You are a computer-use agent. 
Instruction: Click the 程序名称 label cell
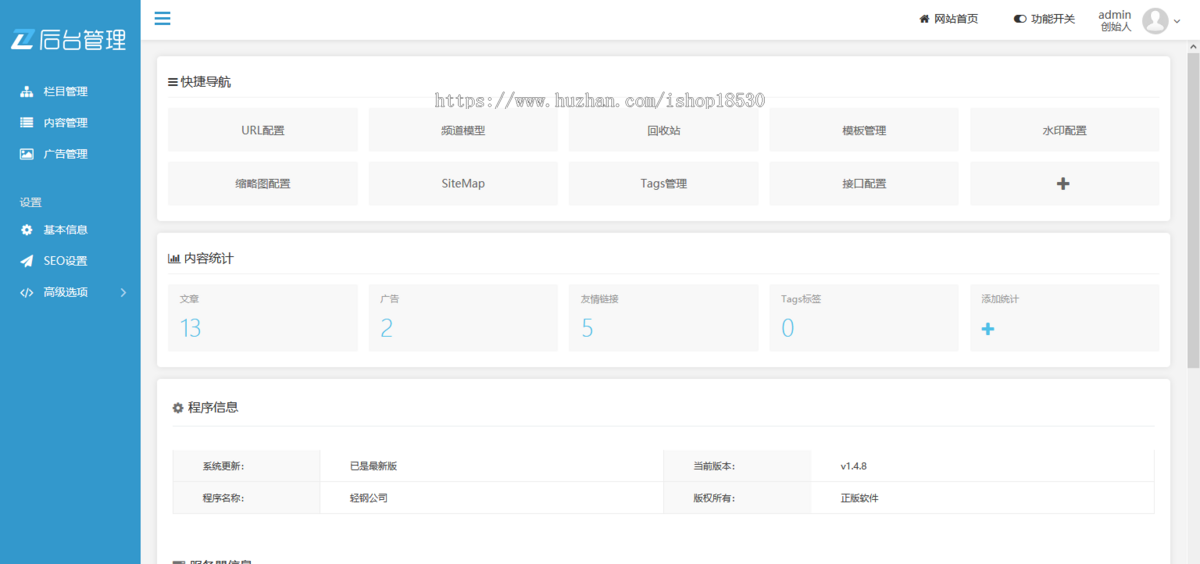pos(246,498)
